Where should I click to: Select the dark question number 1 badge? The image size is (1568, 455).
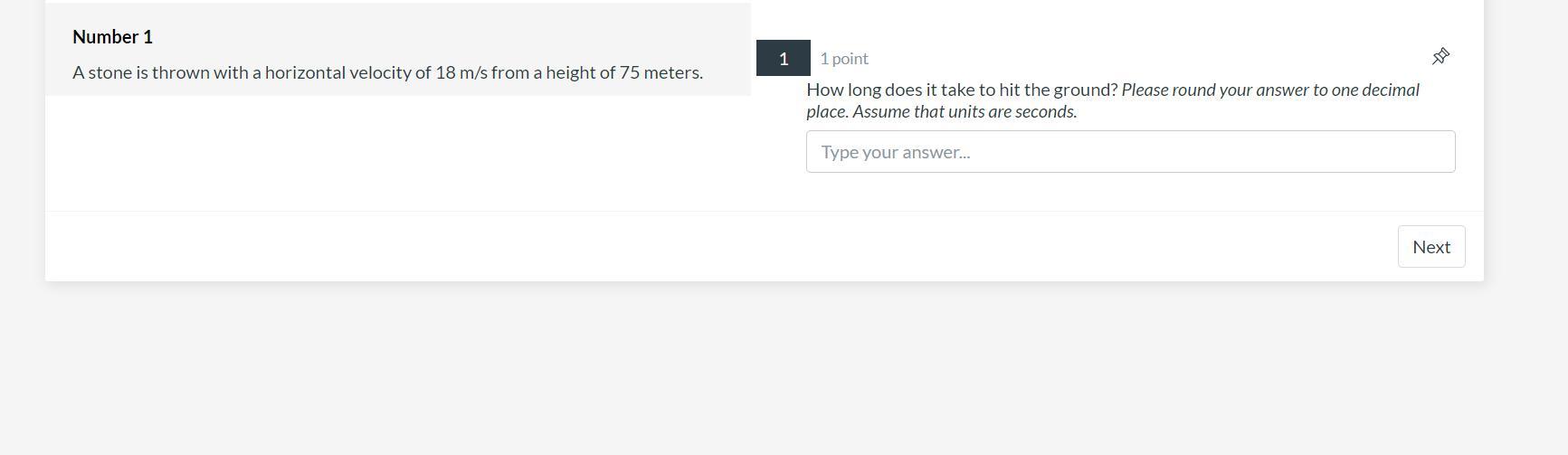(x=783, y=59)
